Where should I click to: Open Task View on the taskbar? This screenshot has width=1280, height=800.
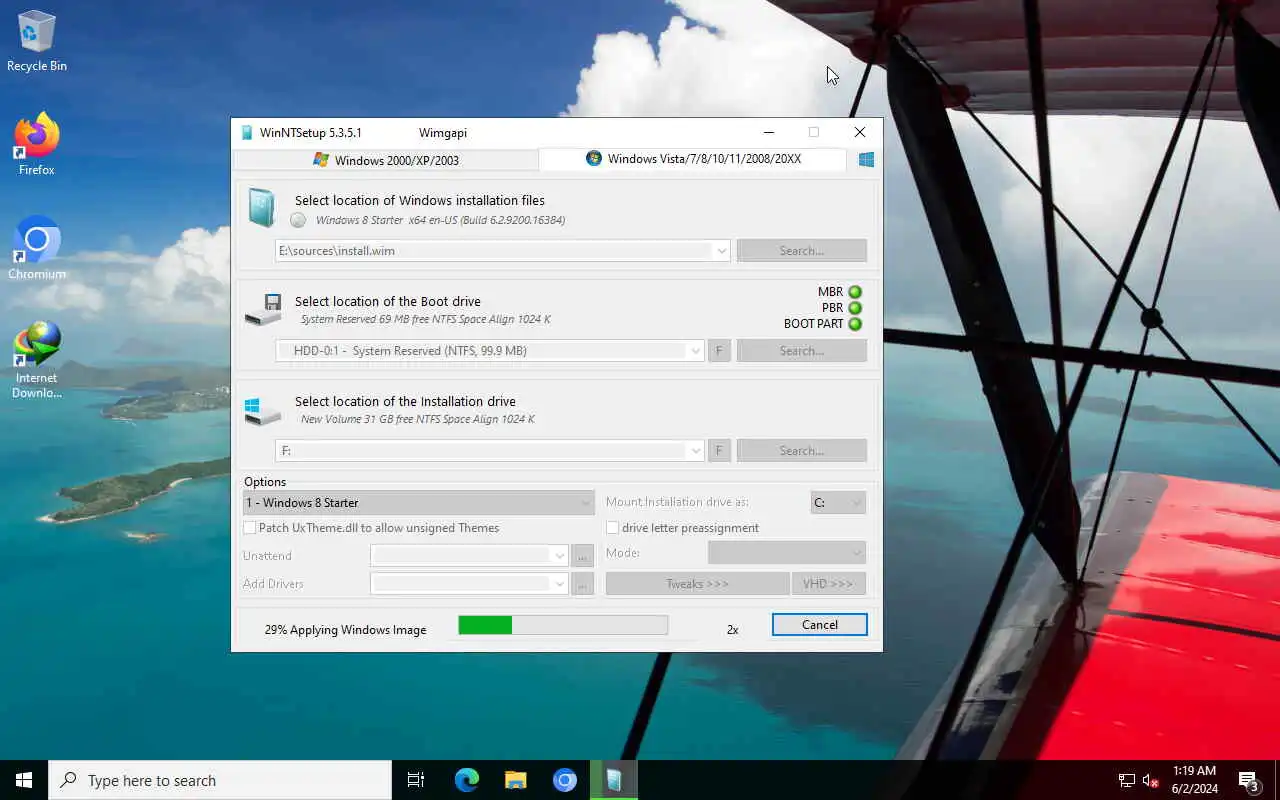click(416, 780)
